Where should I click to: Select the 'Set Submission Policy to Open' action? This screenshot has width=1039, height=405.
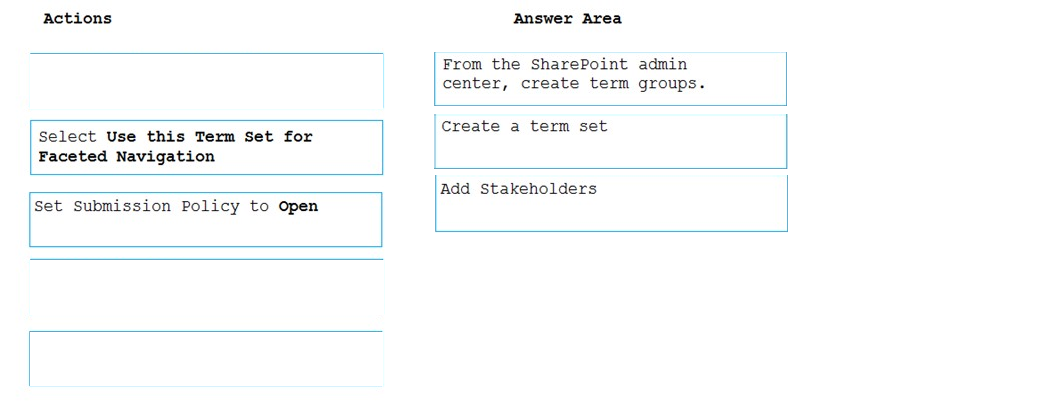tap(205, 219)
